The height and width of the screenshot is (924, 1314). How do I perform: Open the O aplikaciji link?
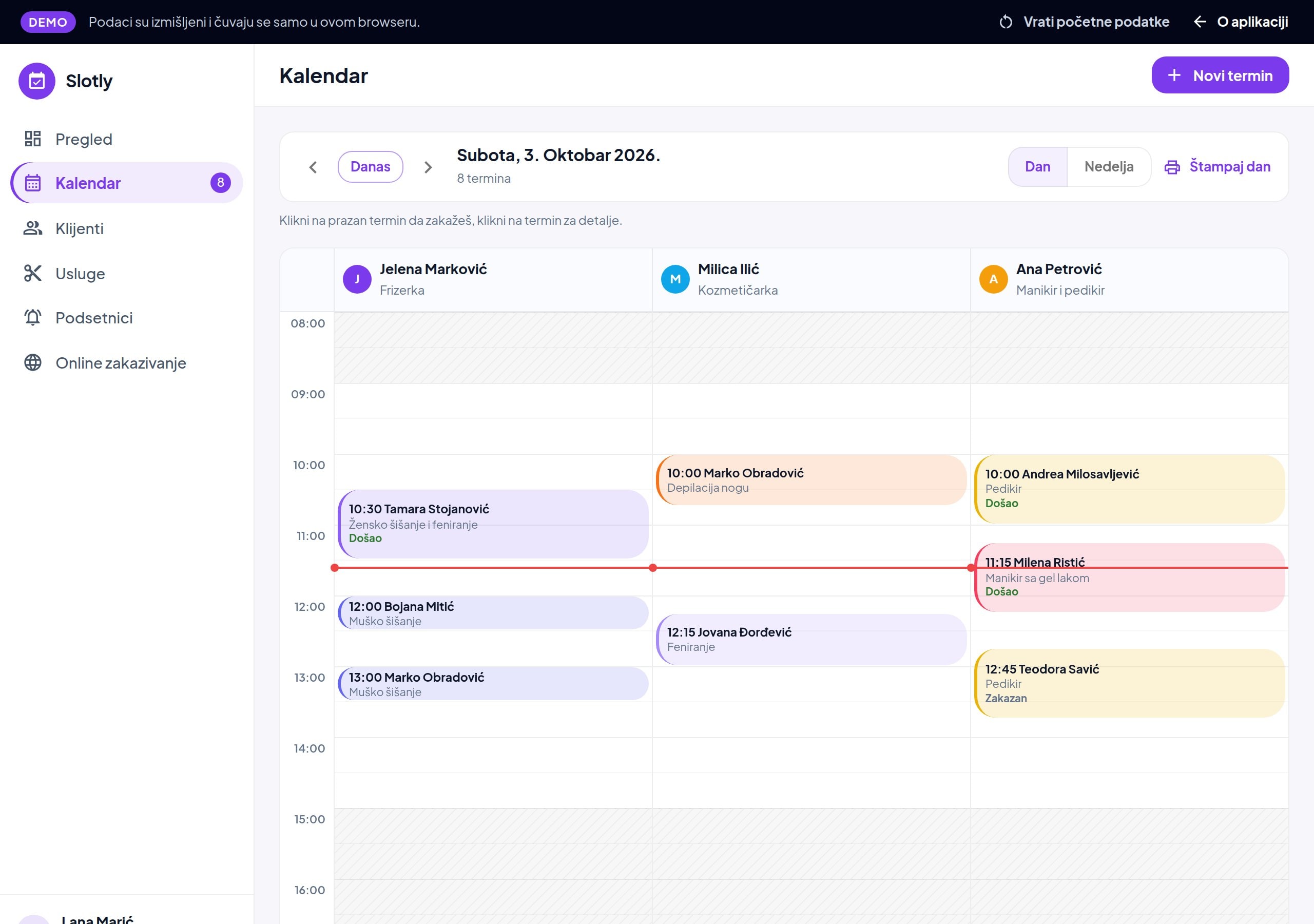click(x=1241, y=22)
